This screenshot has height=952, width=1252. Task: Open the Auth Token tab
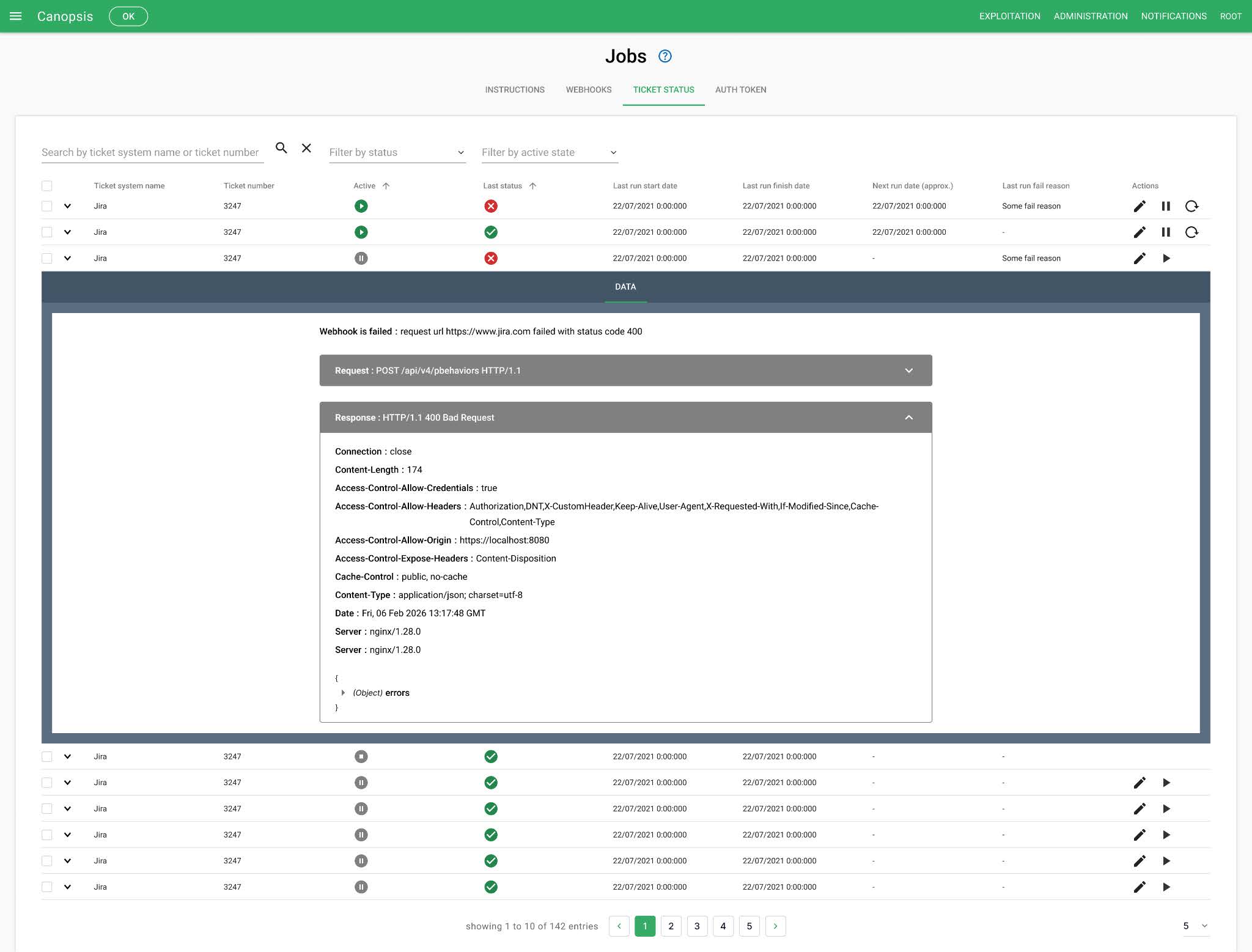coord(740,90)
